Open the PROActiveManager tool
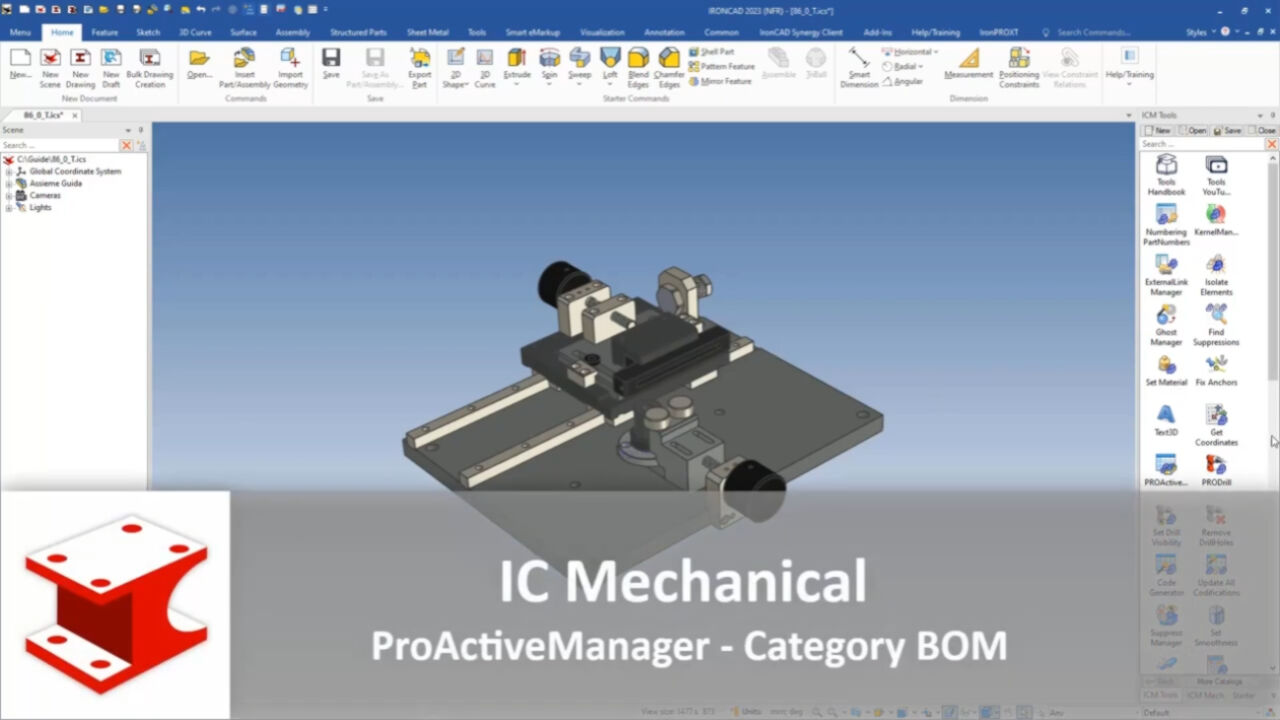The height and width of the screenshot is (720, 1280). click(x=1166, y=468)
